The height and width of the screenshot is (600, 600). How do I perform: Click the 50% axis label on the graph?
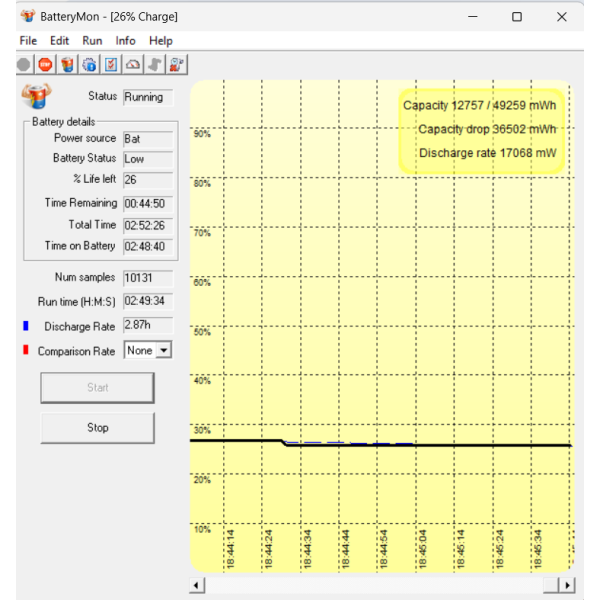[202, 332]
